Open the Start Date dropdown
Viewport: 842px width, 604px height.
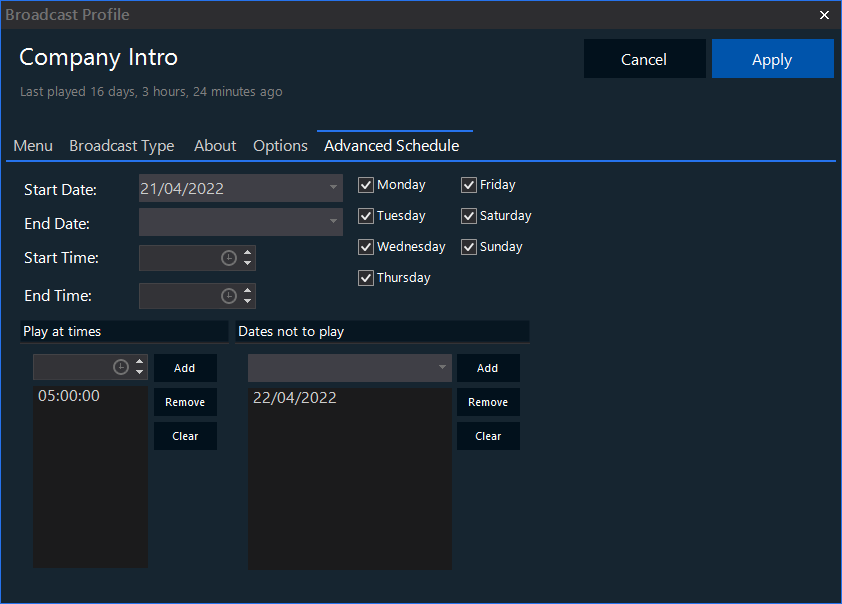333,187
